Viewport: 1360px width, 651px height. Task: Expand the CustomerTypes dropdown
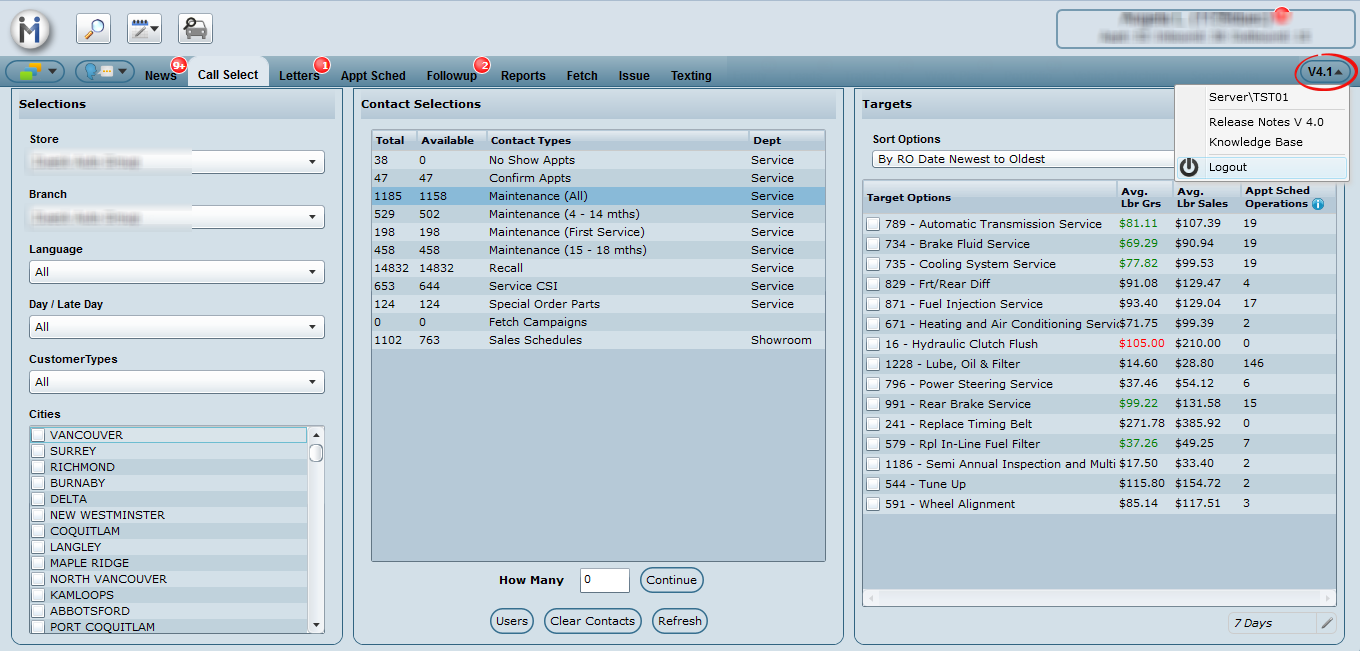(x=176, y=382)
